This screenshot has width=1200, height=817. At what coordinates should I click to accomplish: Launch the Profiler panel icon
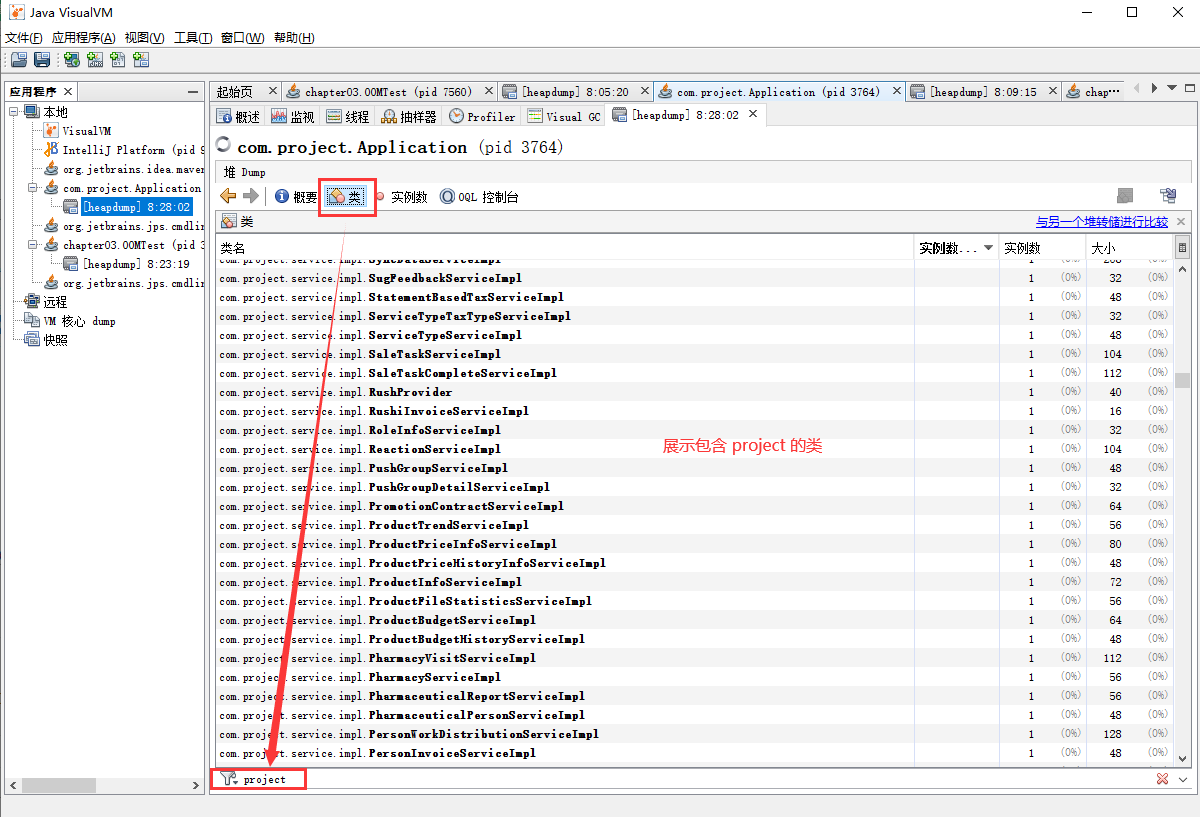click(481, 116)
